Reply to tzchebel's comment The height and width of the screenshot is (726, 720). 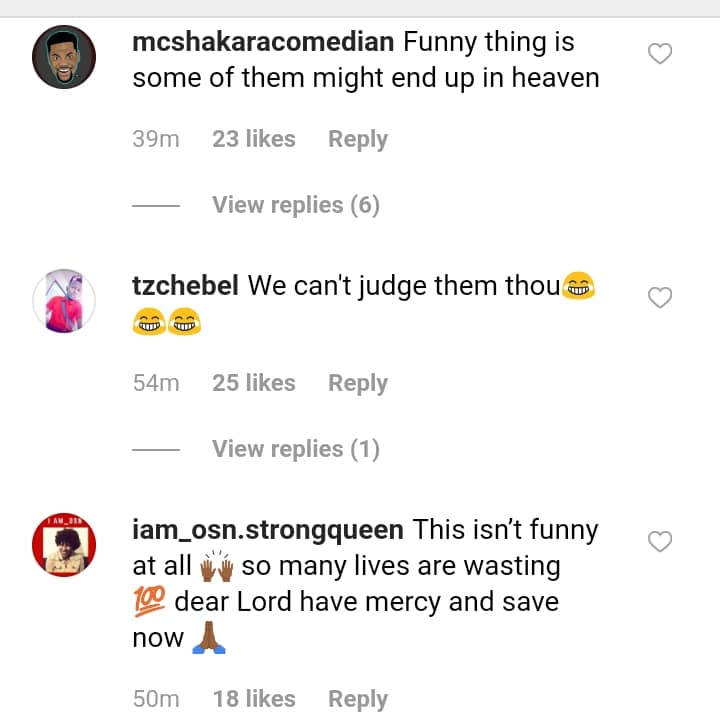[x=357, y=383]
